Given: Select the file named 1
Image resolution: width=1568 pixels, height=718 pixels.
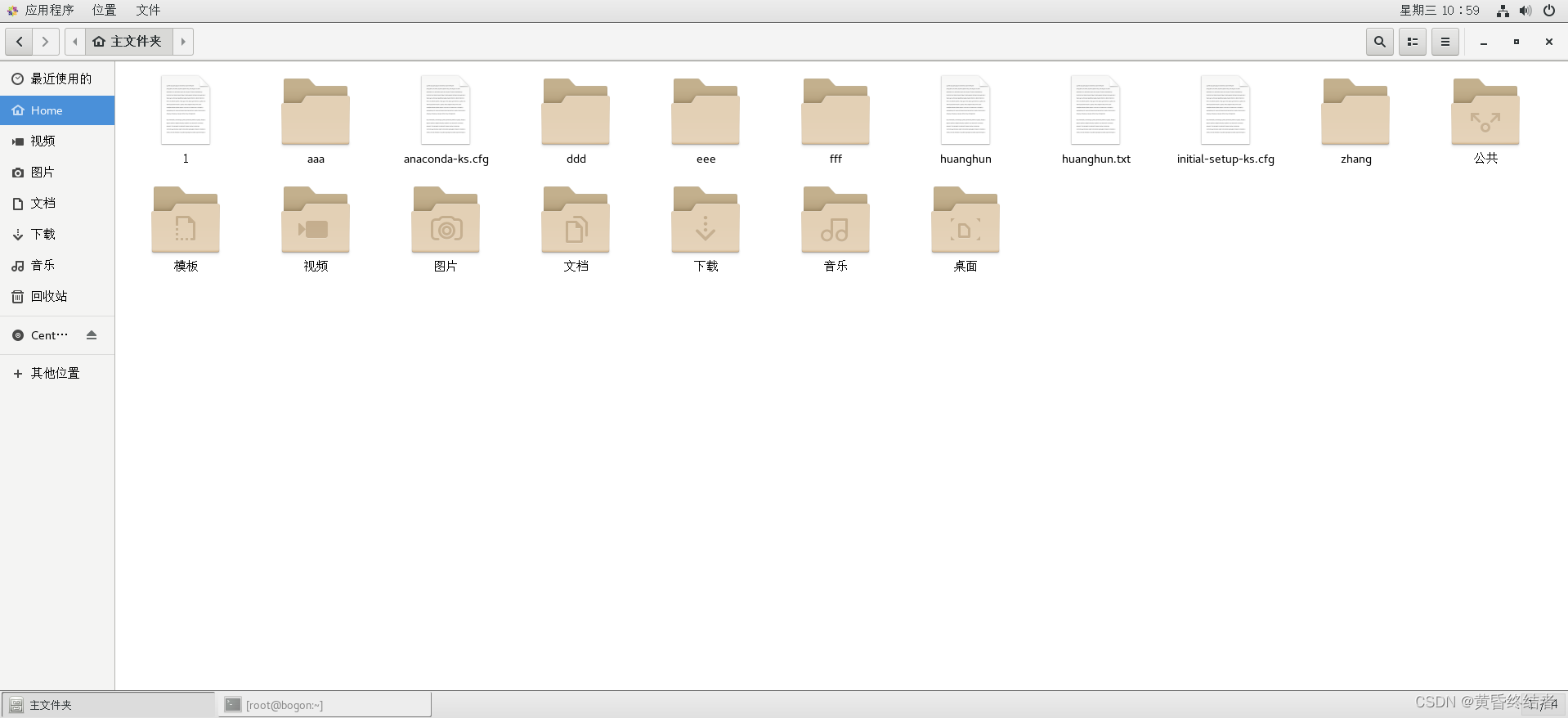Looking at the screenshot, I should (186, 120).
